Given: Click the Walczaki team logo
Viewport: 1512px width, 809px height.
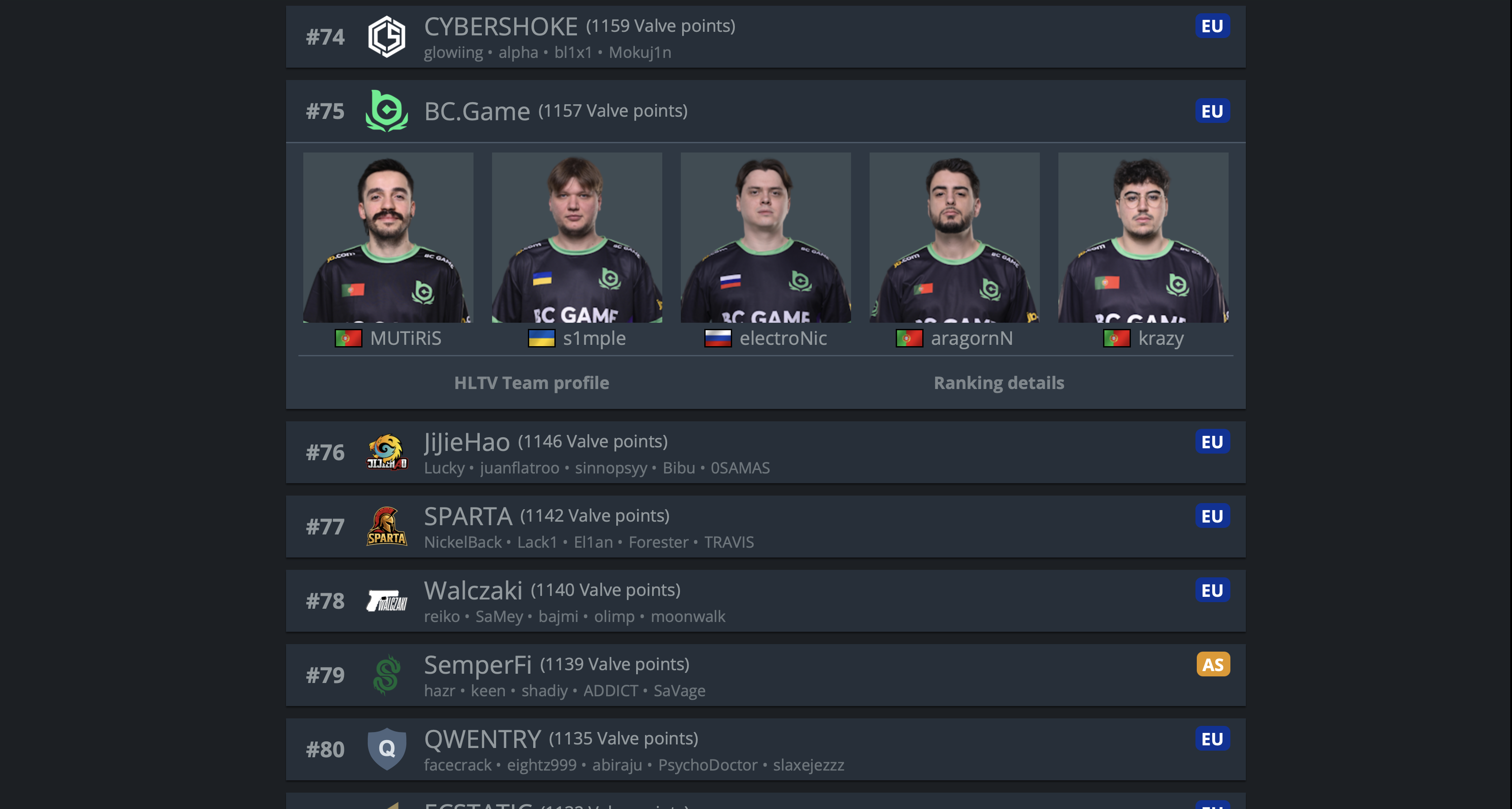Looking at the screenshot, I should click(386, 601).
